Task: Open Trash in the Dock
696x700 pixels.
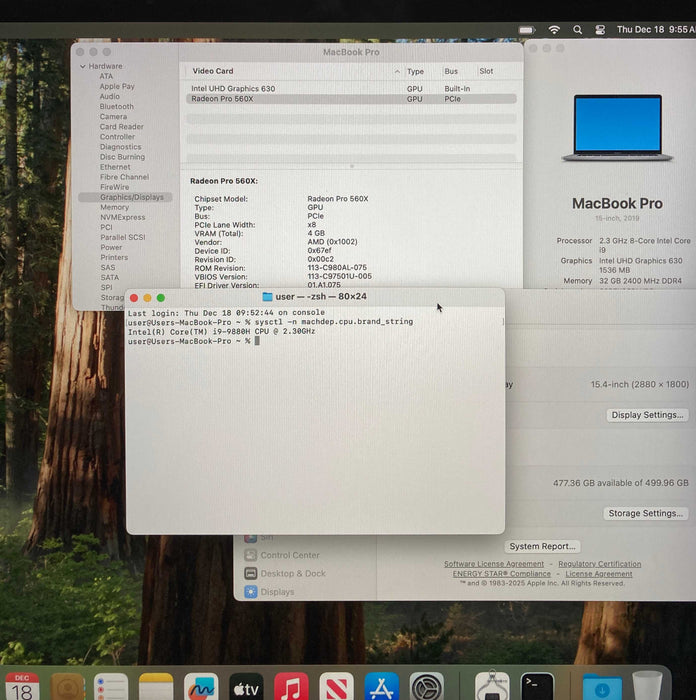Action: pos(647,687)
